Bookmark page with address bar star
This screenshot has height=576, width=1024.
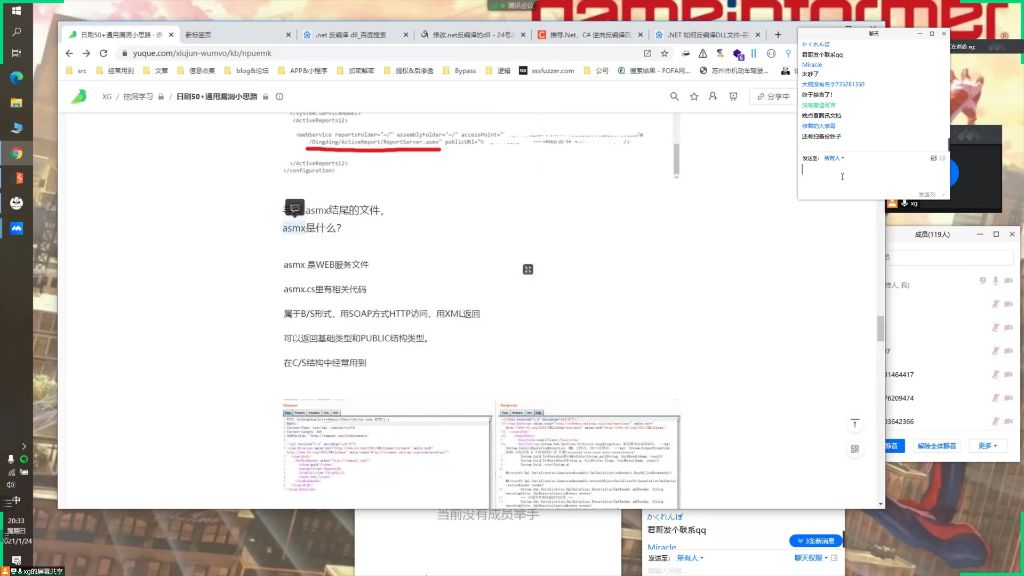[x=664, y=54]
